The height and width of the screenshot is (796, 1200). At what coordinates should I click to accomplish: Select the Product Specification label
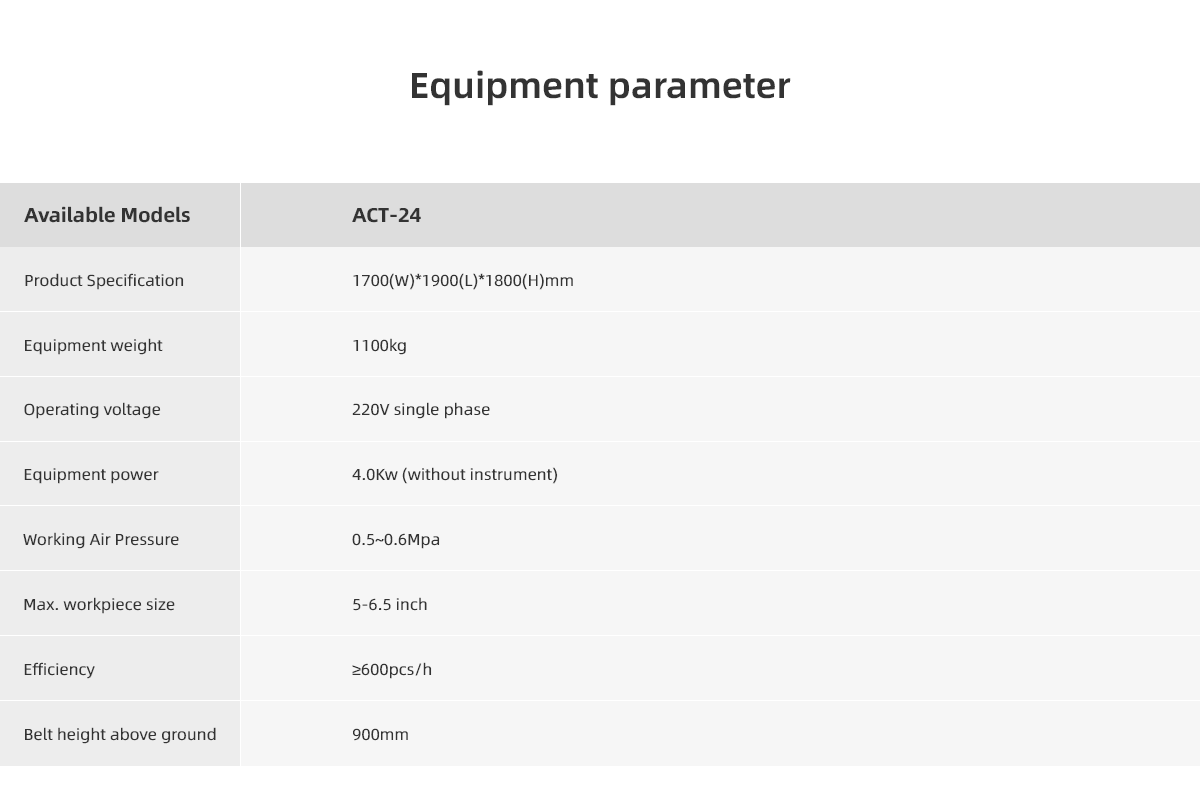click(104, 280)
